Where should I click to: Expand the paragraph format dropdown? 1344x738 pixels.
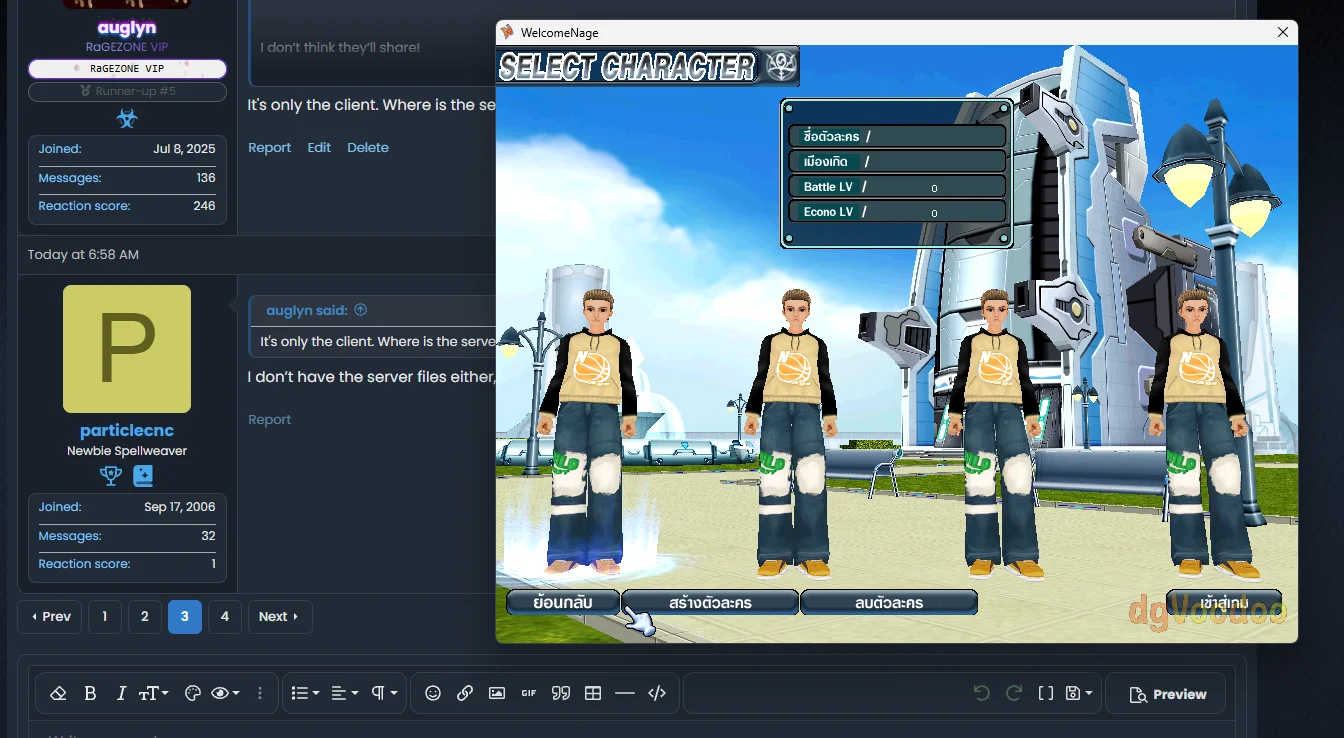tap(384, 693)
